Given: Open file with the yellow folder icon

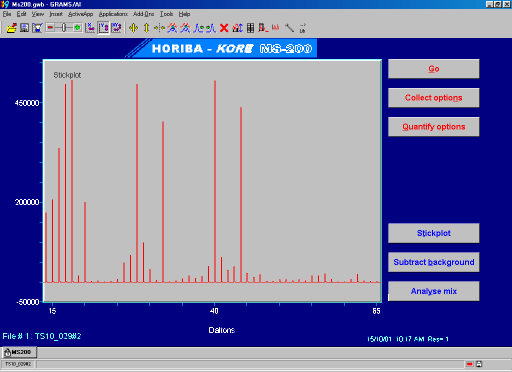Looking at the screenshot, I should click(12, 28).
